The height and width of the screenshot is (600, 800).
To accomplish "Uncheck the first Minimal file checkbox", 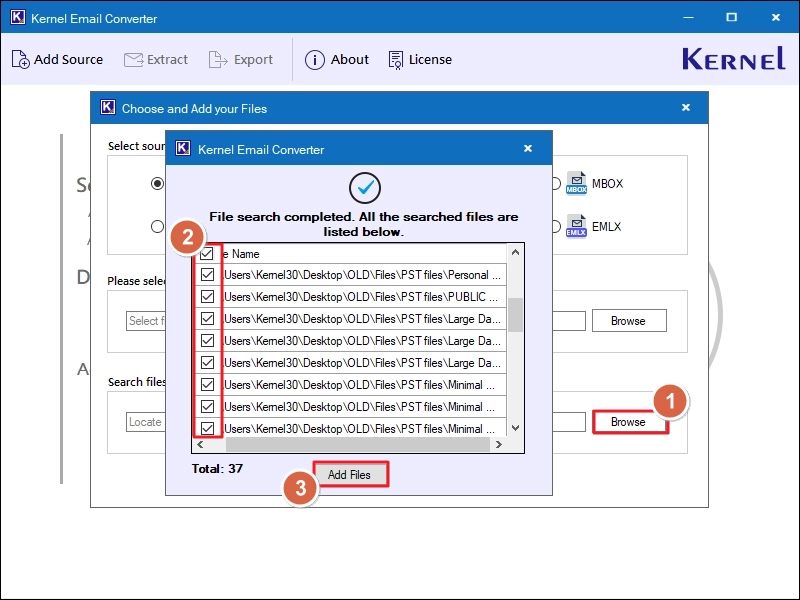I will (x=207, y=384).
